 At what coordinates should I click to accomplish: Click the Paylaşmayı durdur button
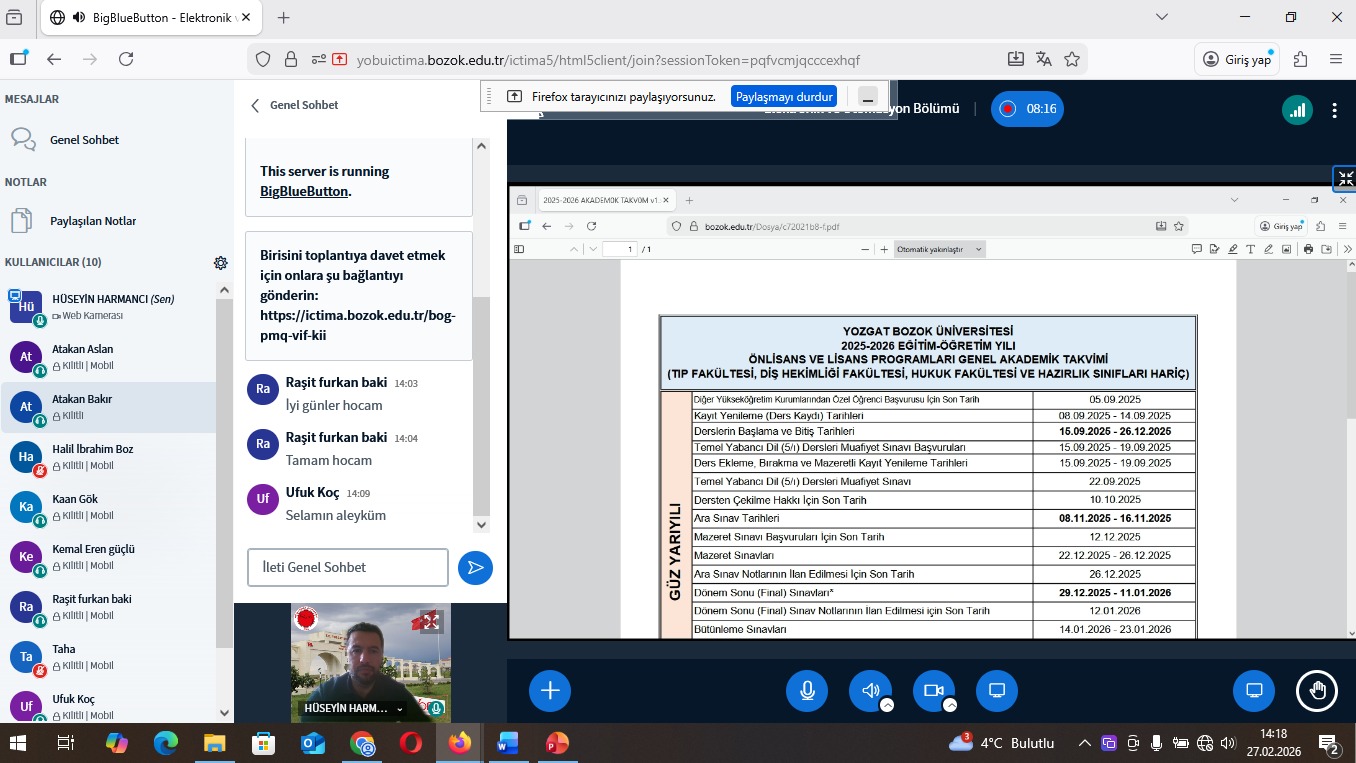point(785,97)
